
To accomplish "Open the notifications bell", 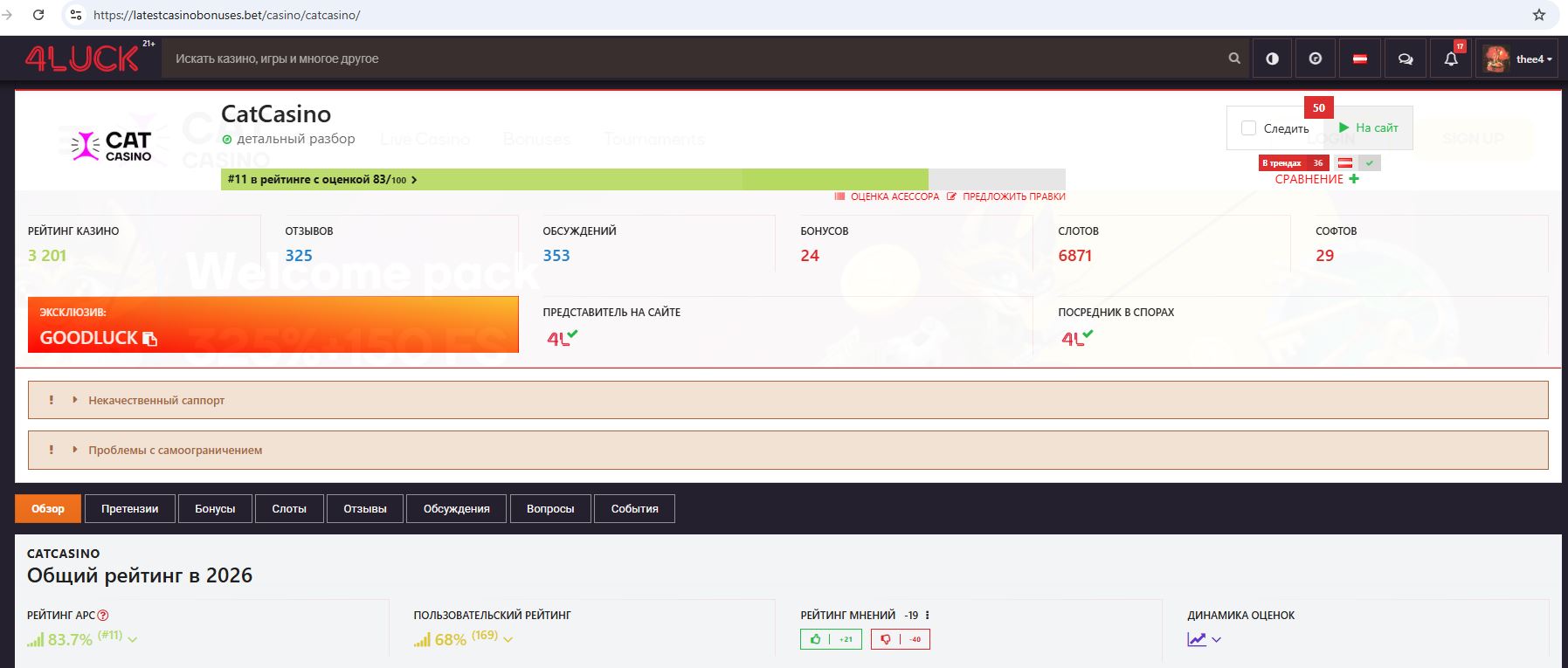I will click(1451, 59).
